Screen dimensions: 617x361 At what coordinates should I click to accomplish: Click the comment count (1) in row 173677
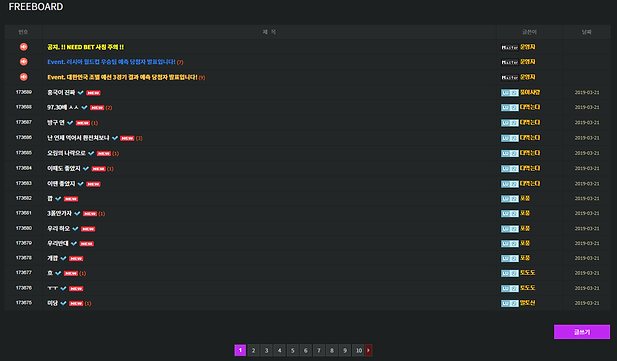(x=83, y=273)
